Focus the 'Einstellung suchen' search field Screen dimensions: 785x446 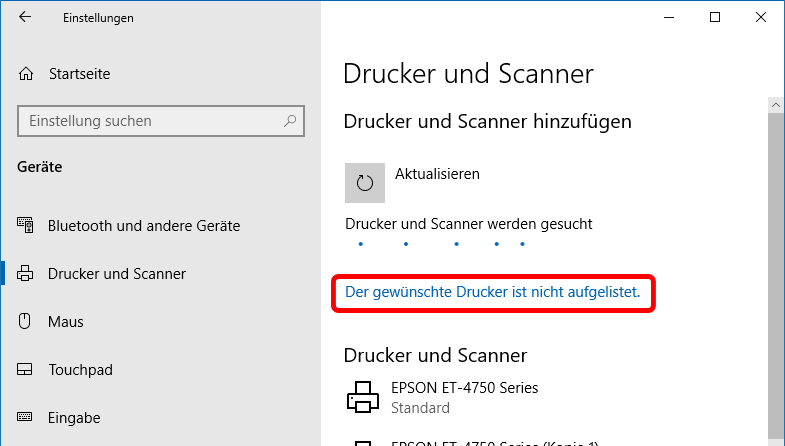click(150, 121)
